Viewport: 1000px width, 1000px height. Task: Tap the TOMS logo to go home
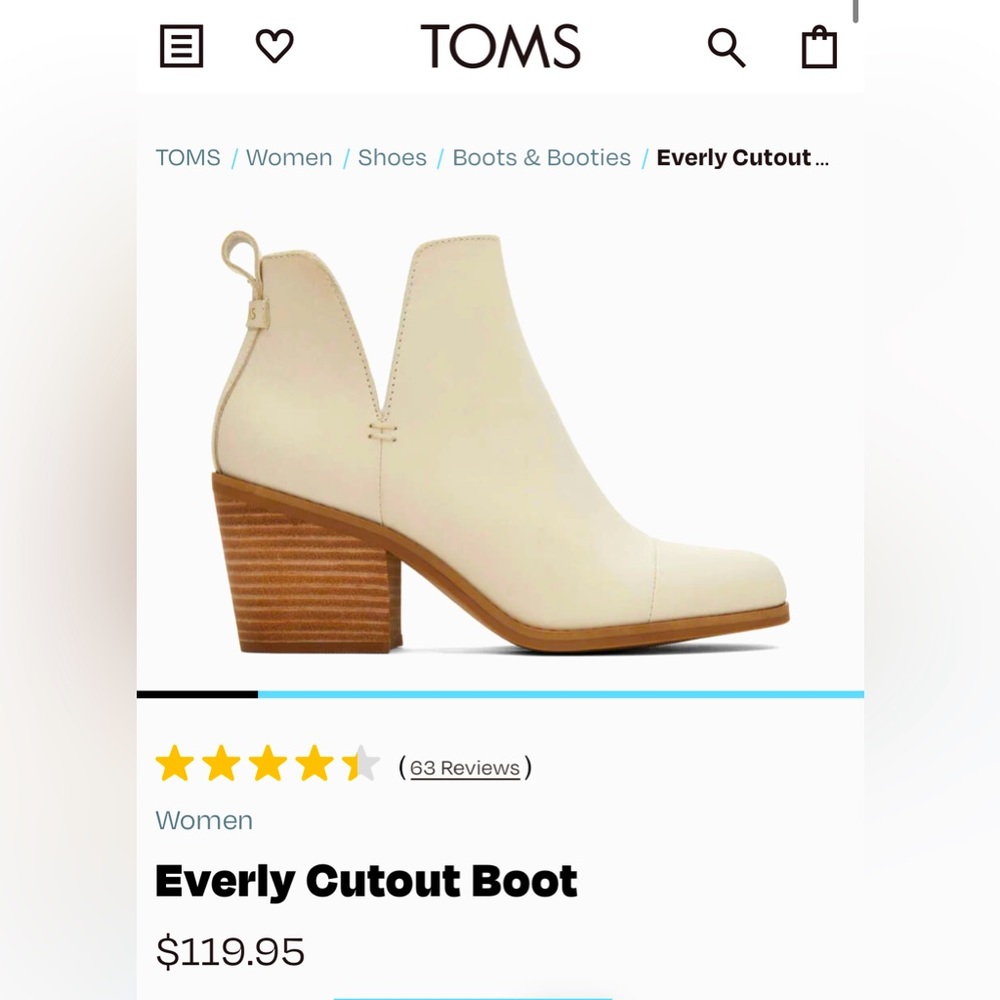pyautogui.click(x=499, y=45)
